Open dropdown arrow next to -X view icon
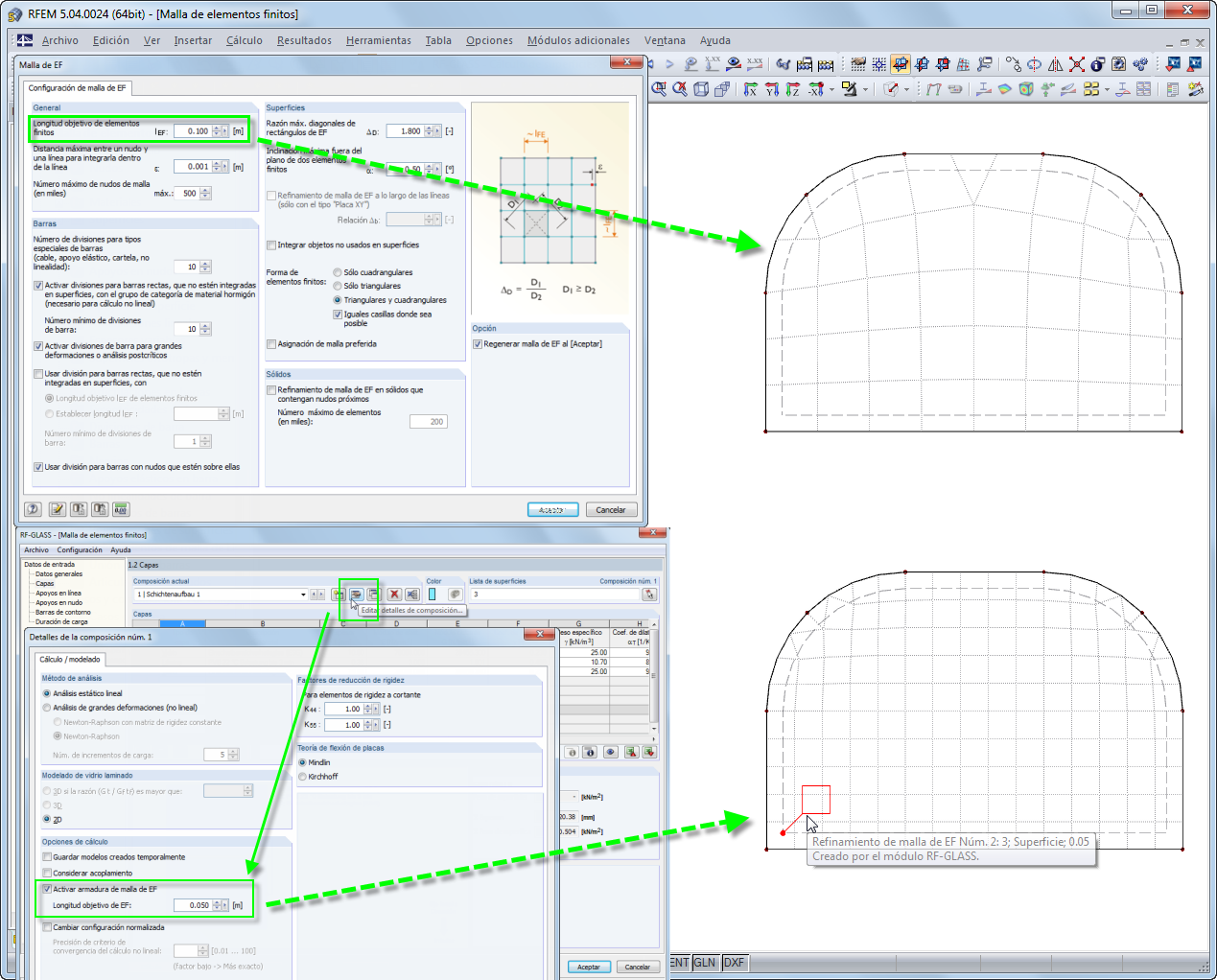Viewport: 1217px width, 980px height. pyautogui.click(x=831, y=90)
